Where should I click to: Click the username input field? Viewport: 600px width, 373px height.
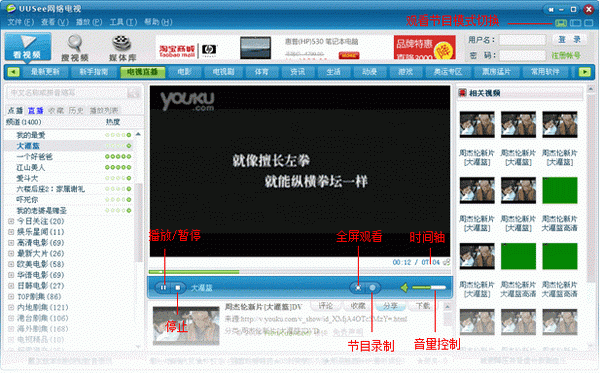(522, 40)
